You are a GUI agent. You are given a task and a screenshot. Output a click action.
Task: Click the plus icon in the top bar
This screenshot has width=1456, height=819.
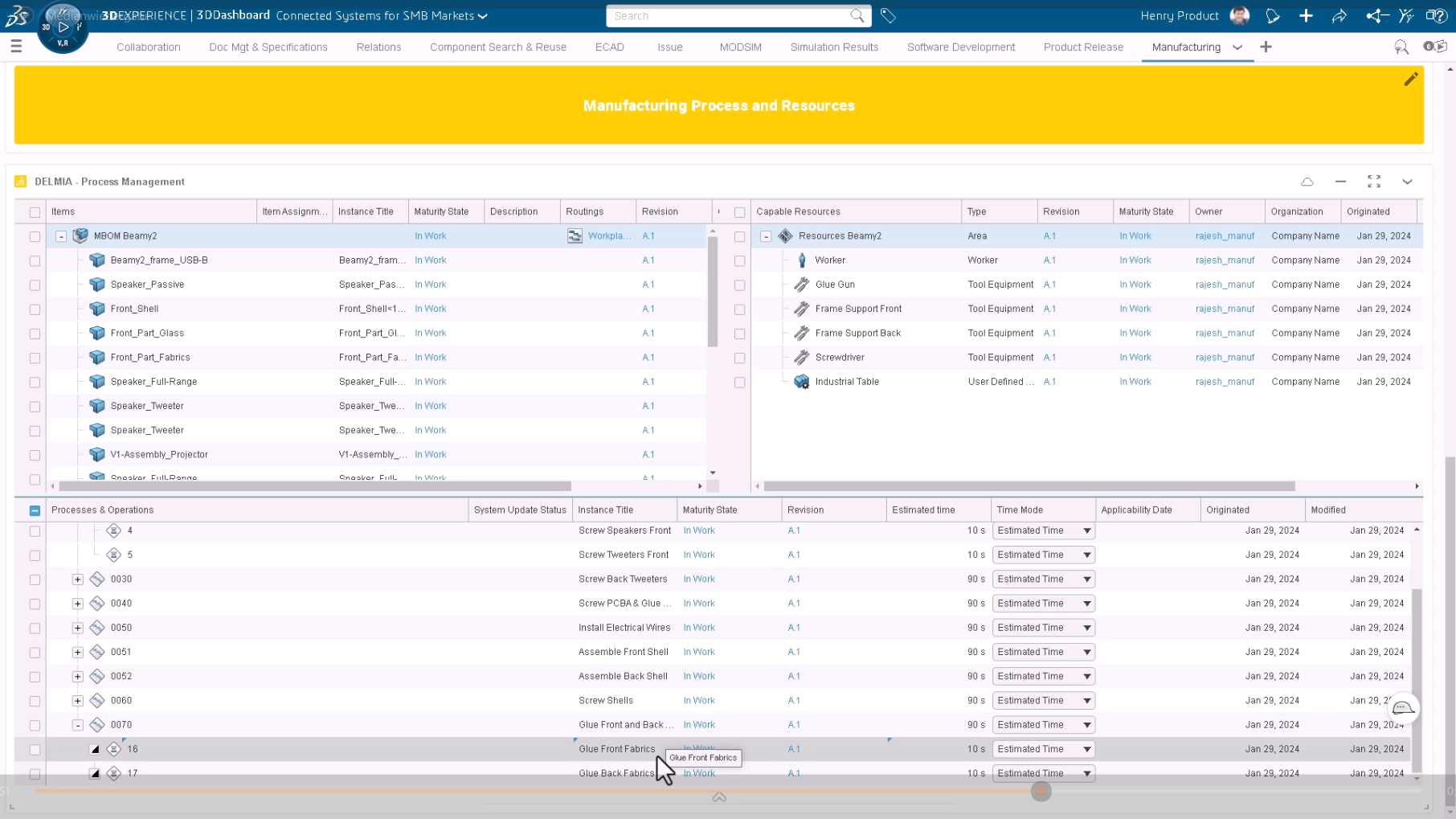(1306, 16)
